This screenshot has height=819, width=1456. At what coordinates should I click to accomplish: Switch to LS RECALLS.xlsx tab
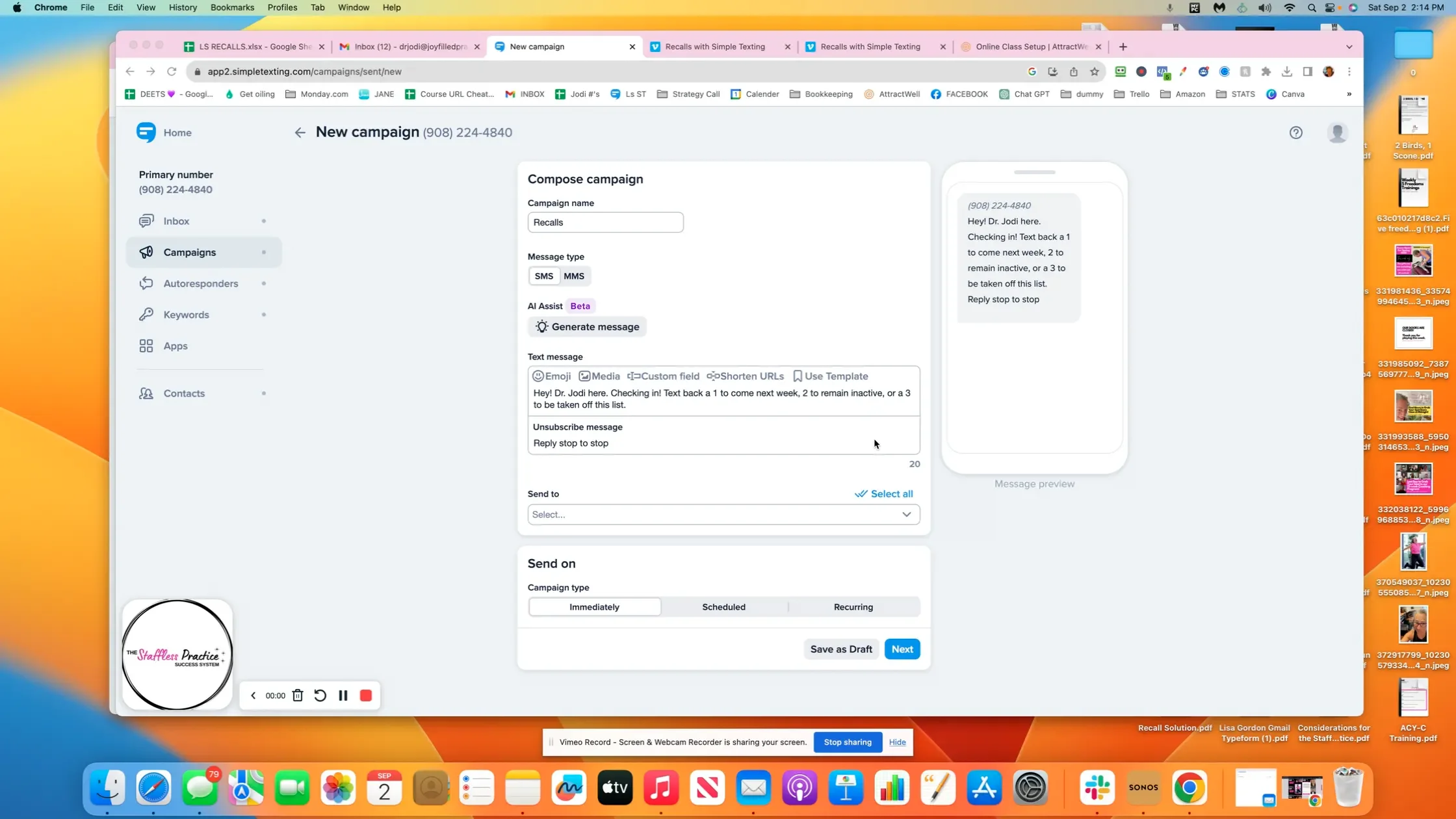coord(255,47)
